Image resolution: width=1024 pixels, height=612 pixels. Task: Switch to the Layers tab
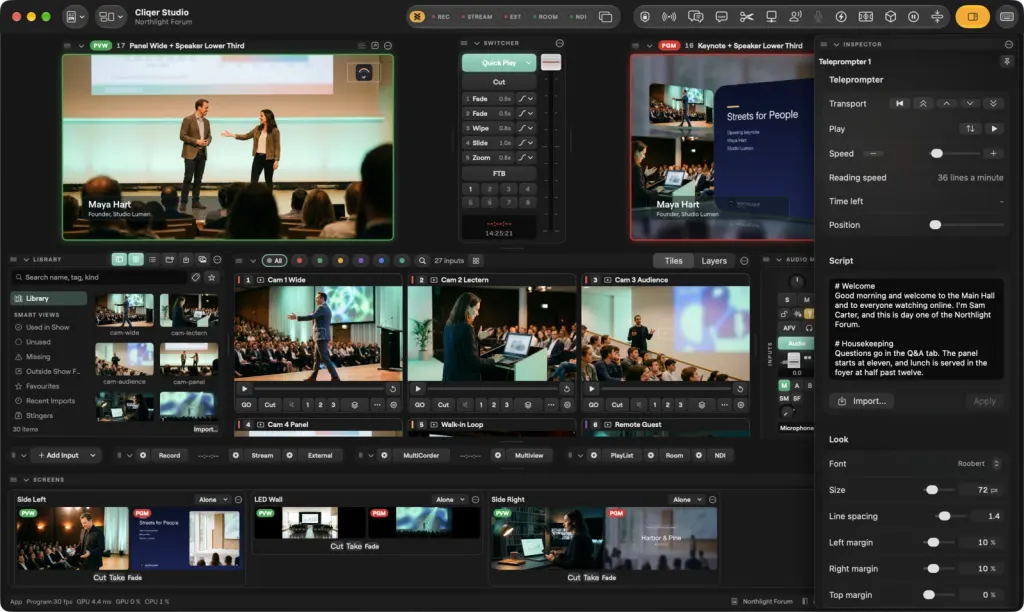click(714, 261)
